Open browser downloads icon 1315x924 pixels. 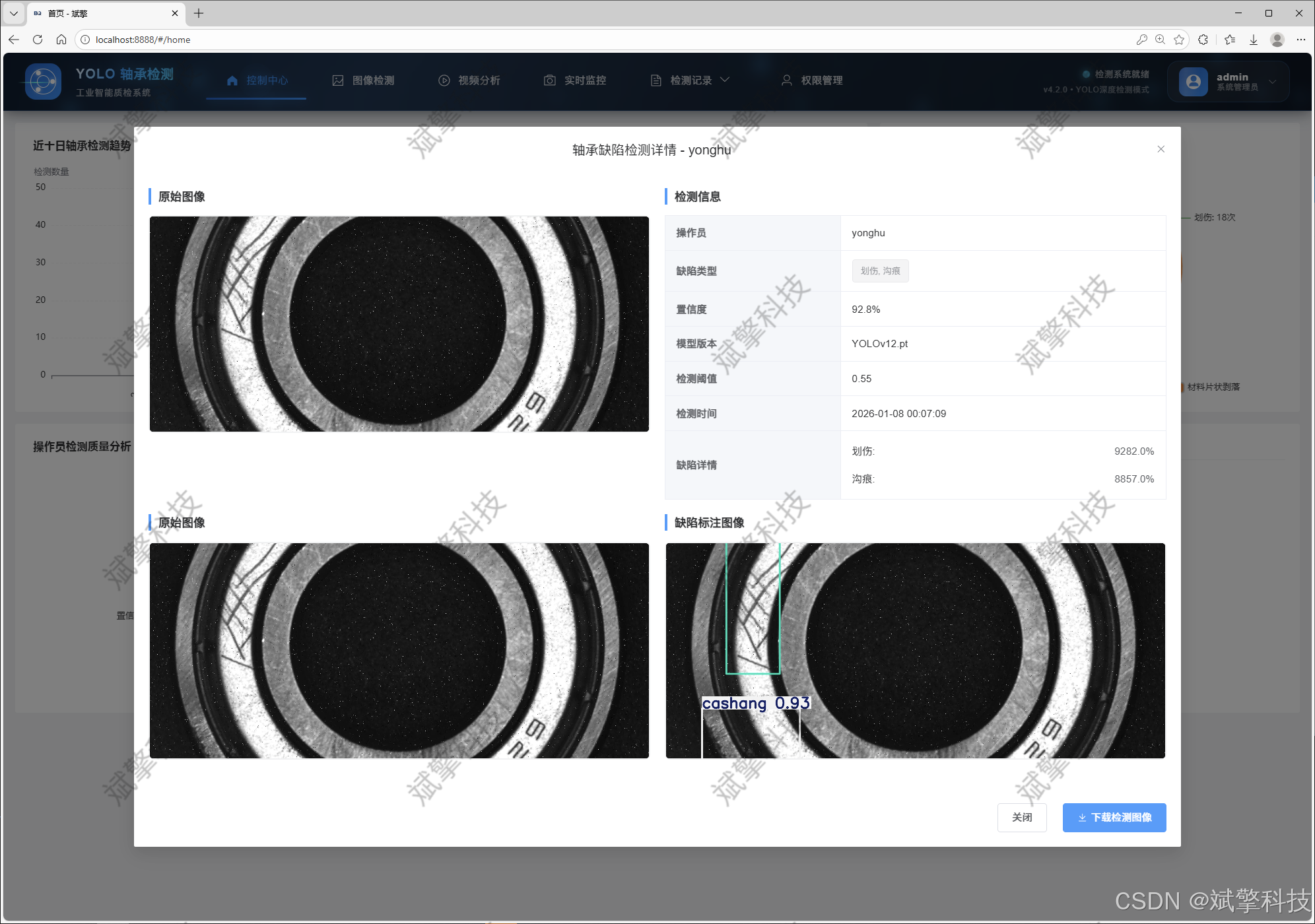click(x=1253, y=40)
